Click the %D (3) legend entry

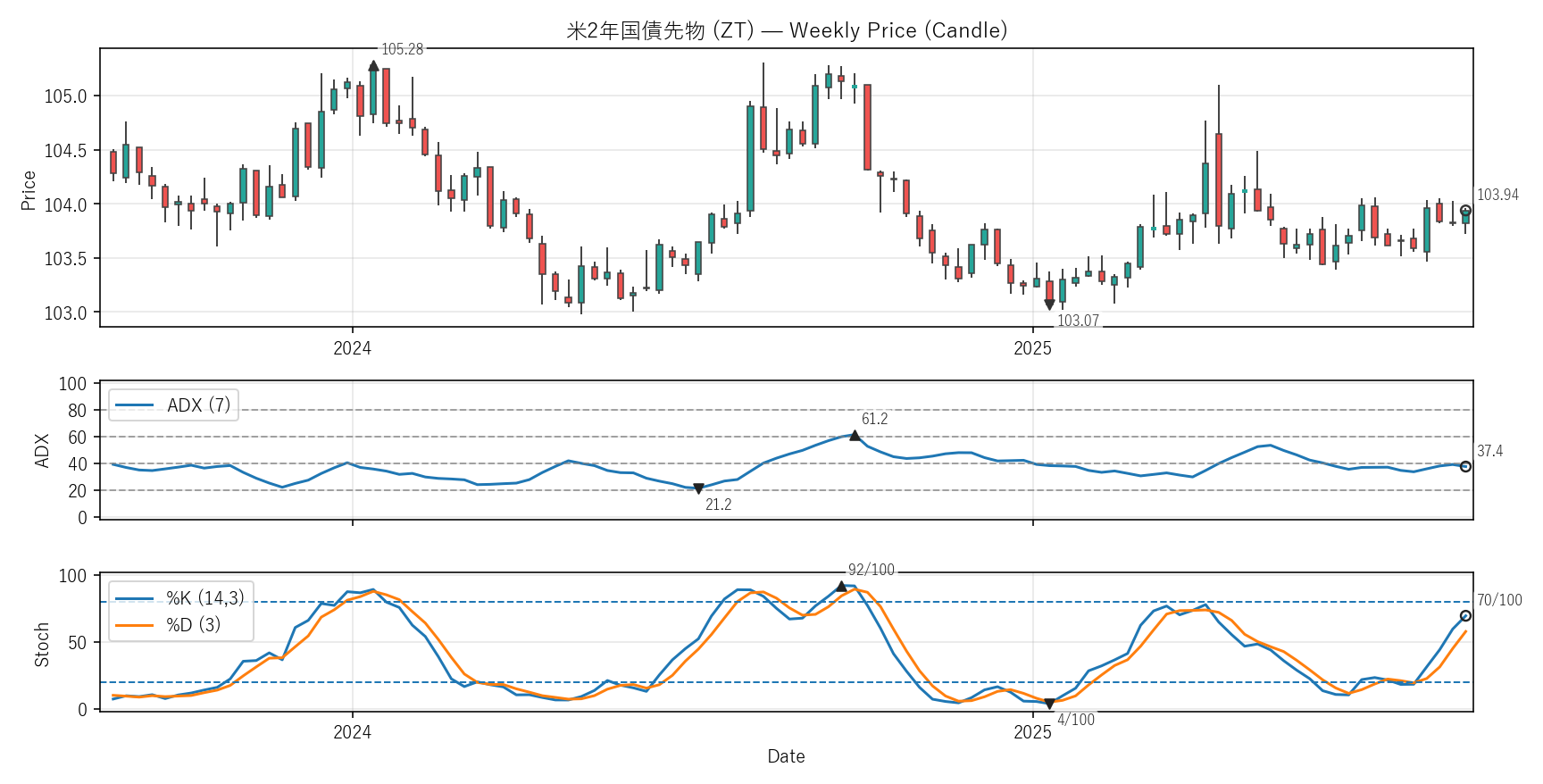point(169,624)
